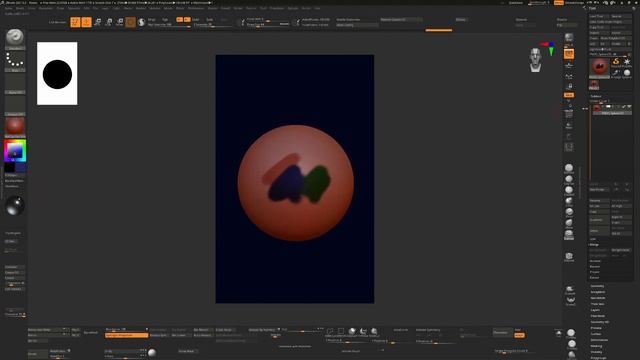This screenshot has height=360, width=640.
Task: Expand the Masking section
Action: pyautogui.click(x=596, y=346)
